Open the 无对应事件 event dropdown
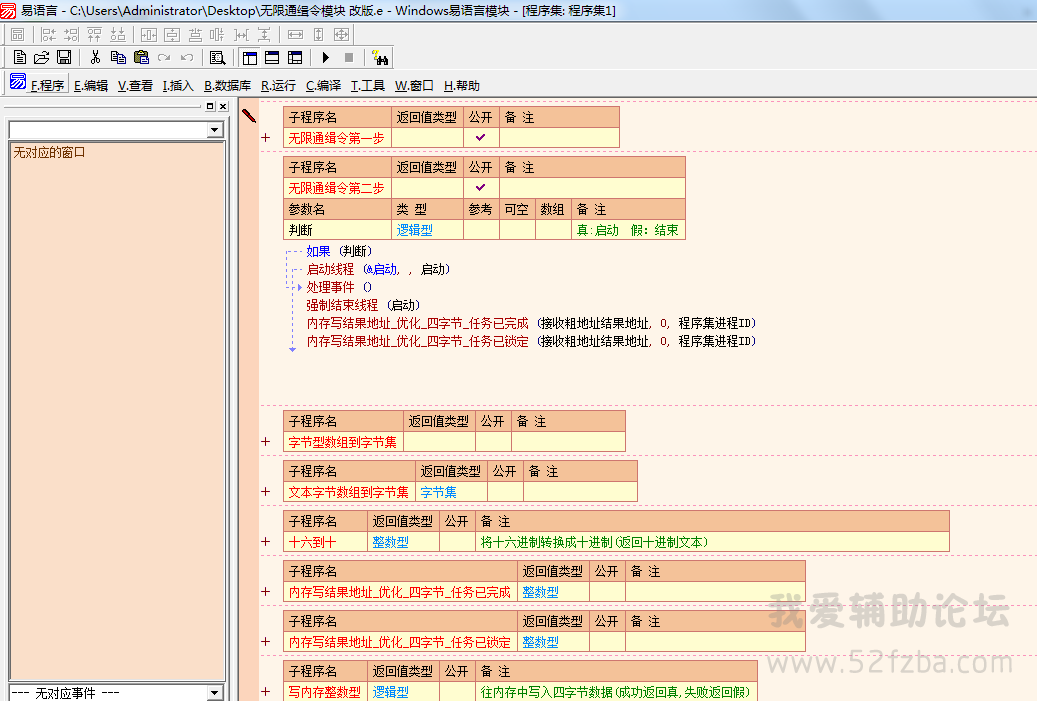 tap(214, 692)
